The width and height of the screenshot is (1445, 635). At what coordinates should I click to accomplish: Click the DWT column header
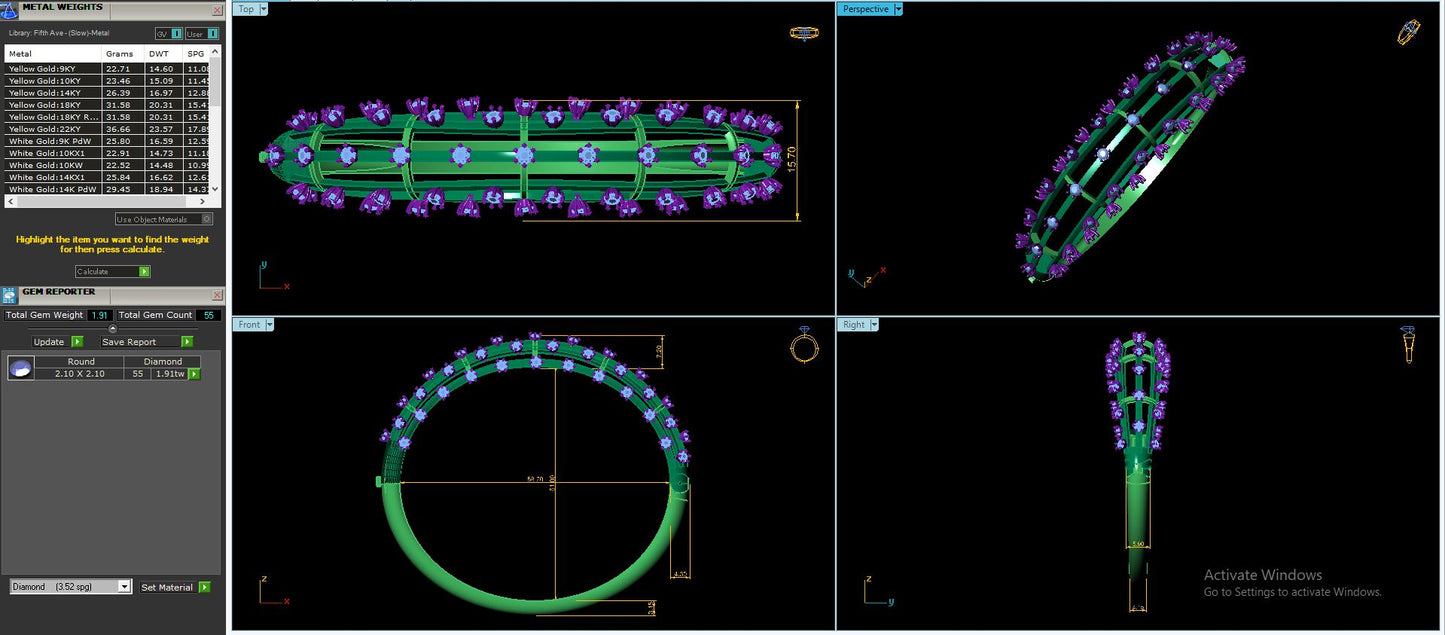tap(165, 54)
